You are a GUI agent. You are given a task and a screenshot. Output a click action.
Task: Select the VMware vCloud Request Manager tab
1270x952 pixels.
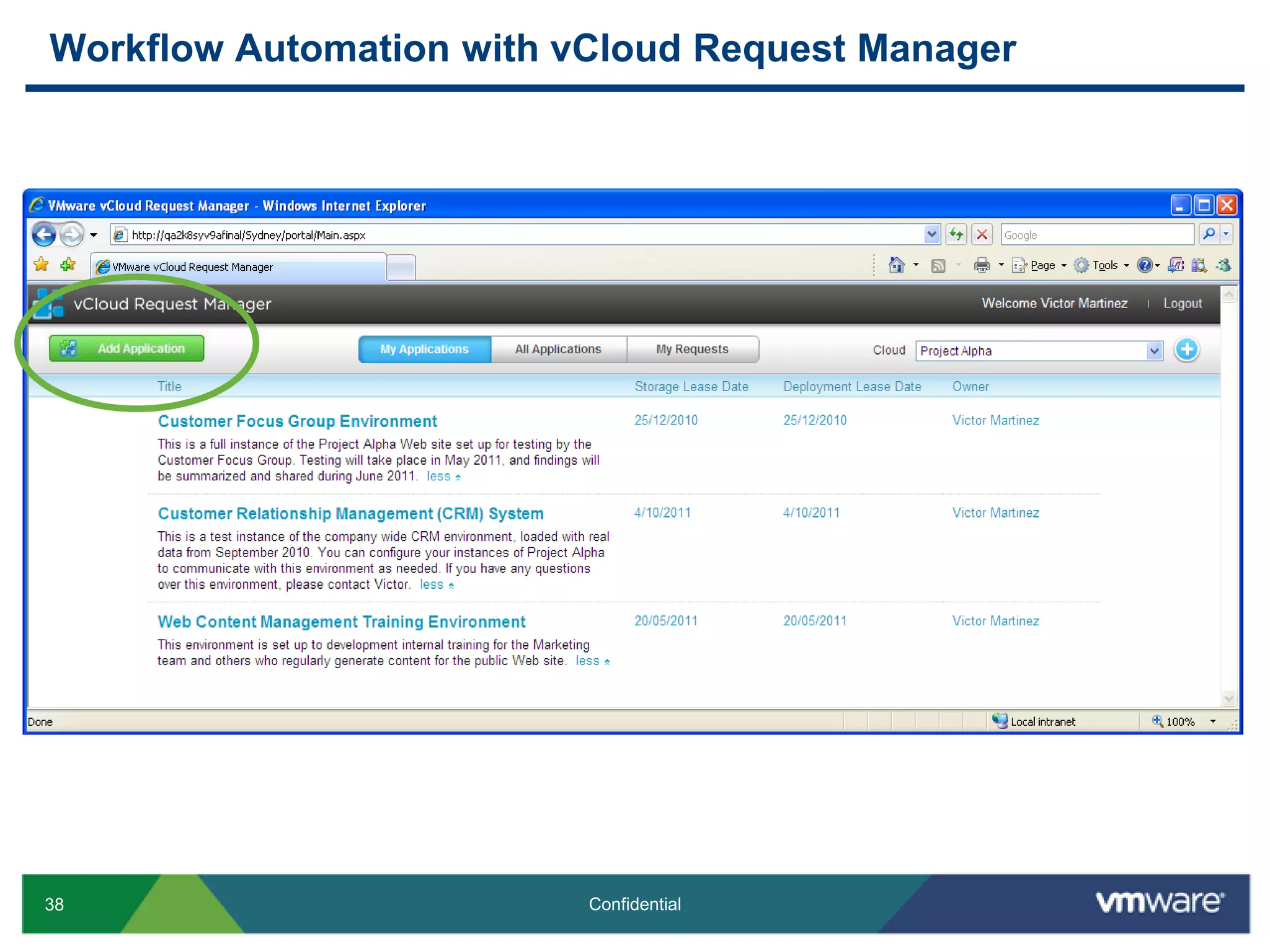(238, 267)
